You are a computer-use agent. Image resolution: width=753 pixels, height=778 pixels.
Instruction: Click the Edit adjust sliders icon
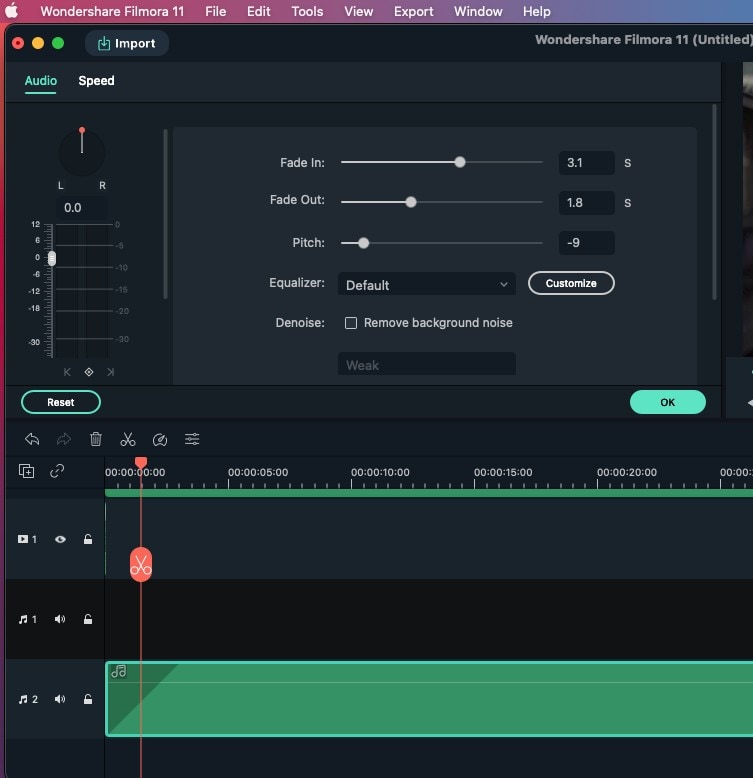(192, 439)
